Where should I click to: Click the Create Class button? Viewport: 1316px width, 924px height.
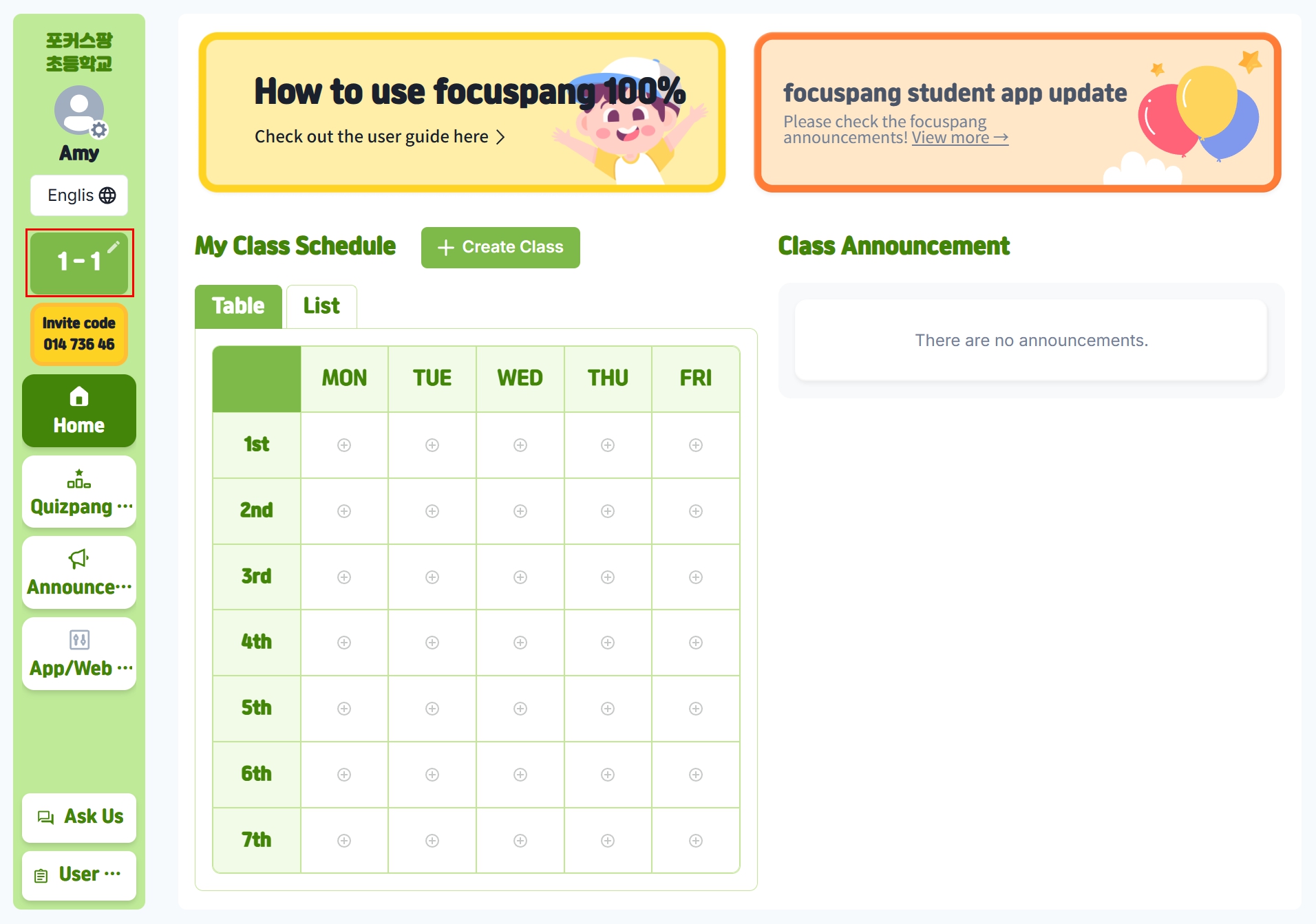(500, 248)
